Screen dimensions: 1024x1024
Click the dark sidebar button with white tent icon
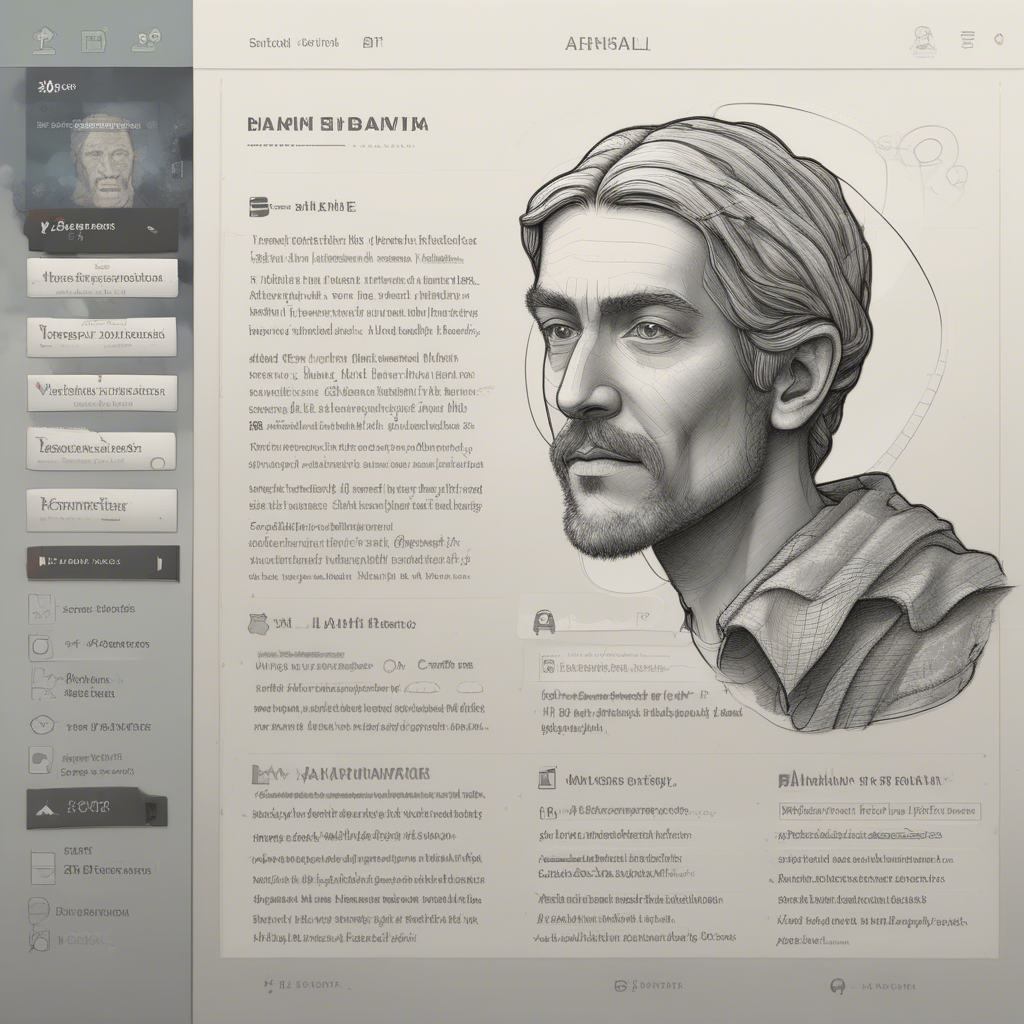tap(97, 808)
